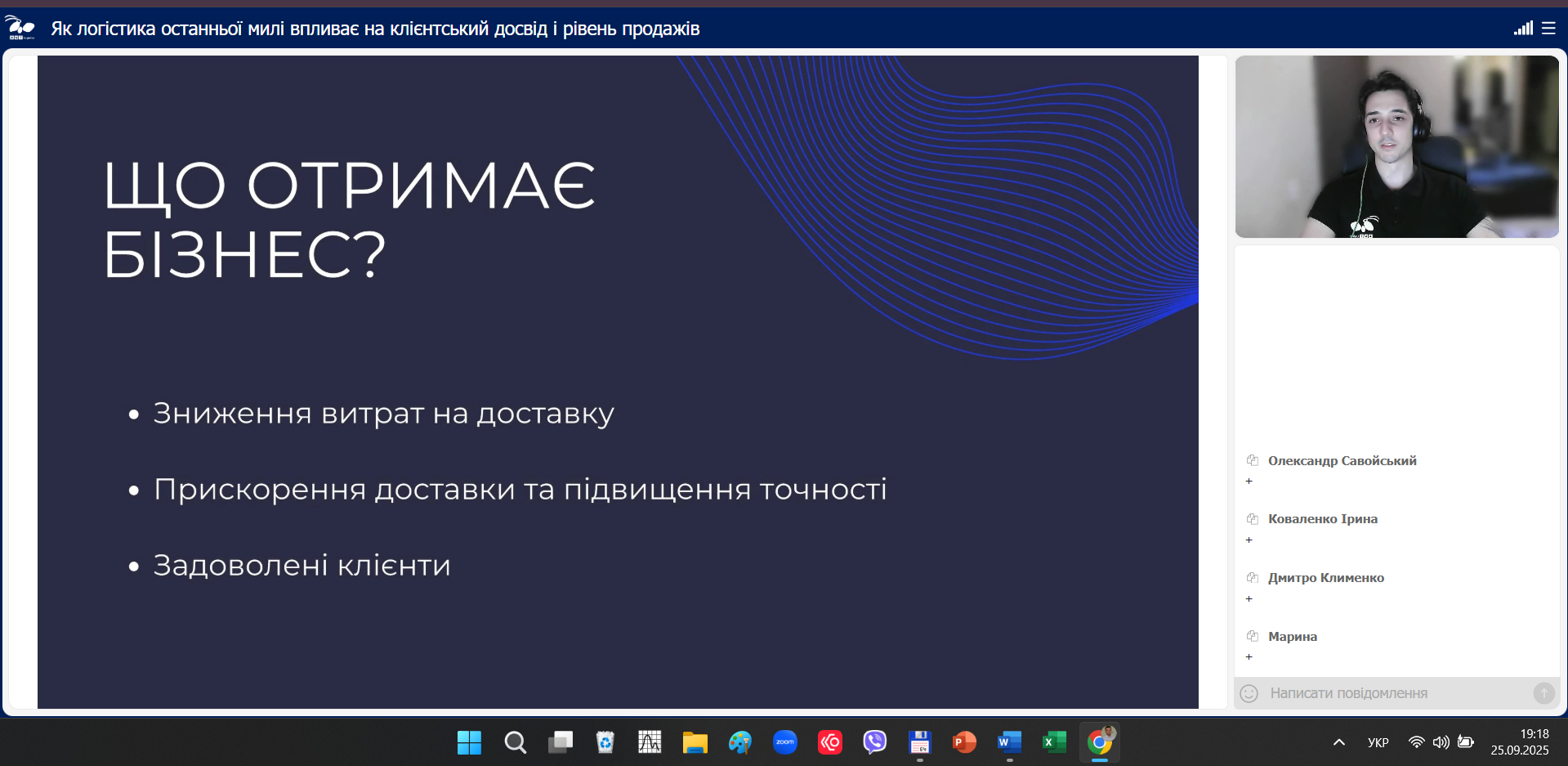This screenshot has width=1568, height=766.
Task: Click the presentation slide area
Action: pos(618,382)
